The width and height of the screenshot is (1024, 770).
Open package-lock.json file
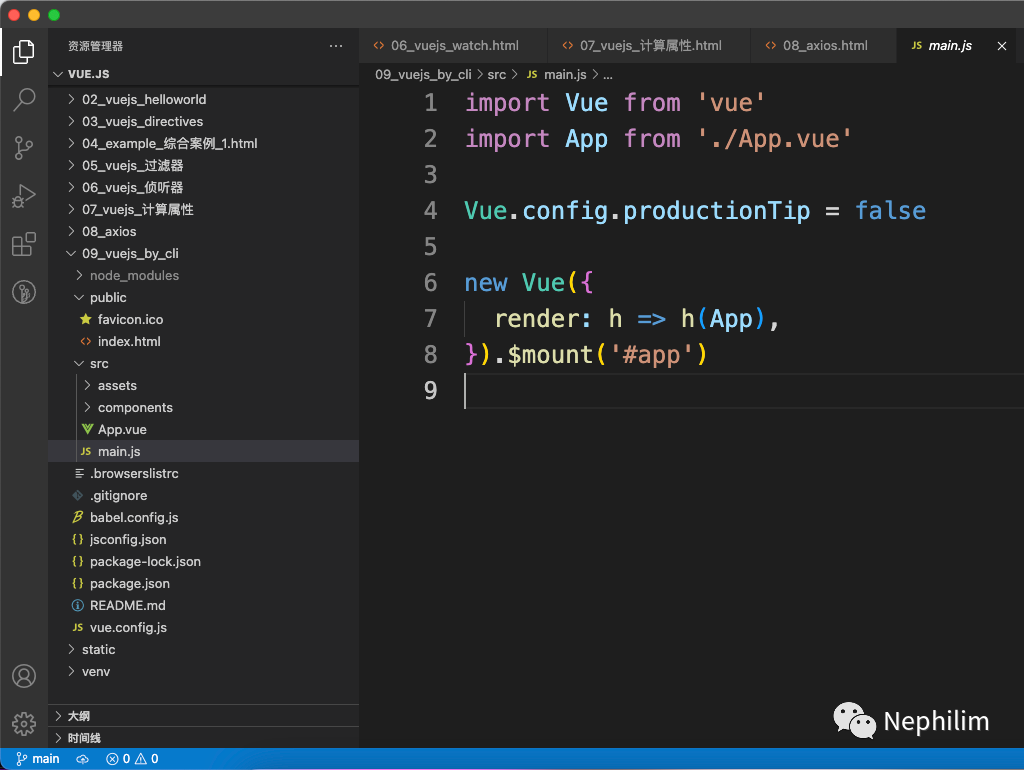(203, 562)
